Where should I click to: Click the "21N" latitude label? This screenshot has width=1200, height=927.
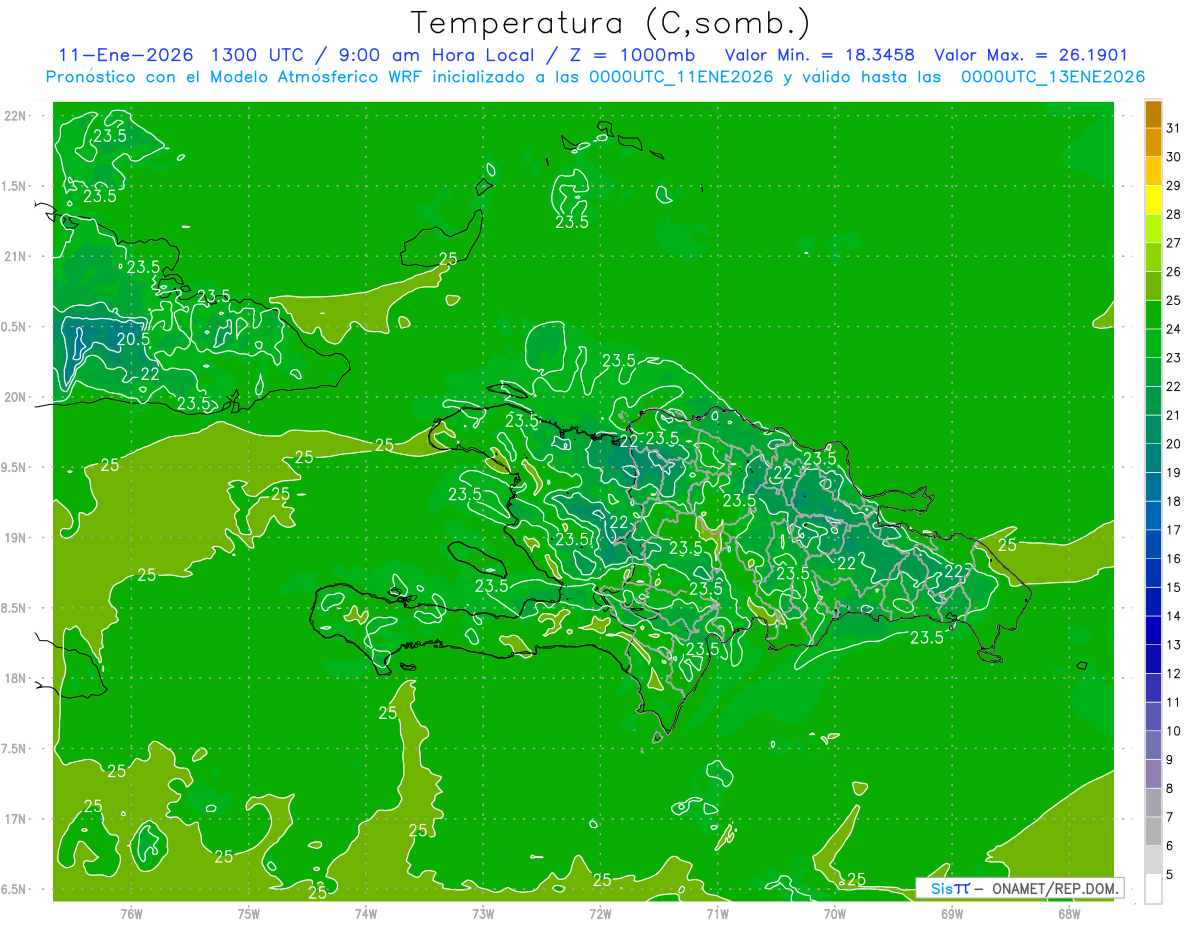[15, 256]
